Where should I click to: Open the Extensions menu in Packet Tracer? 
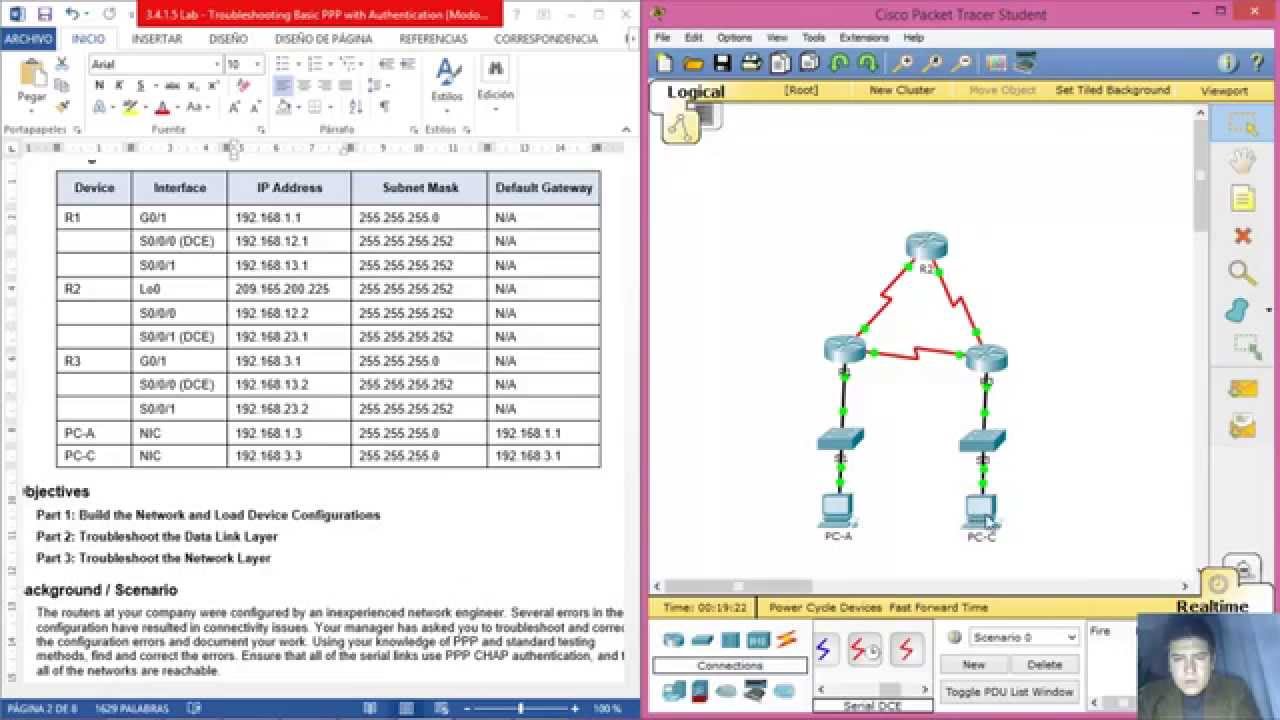[x=864, y=38]
